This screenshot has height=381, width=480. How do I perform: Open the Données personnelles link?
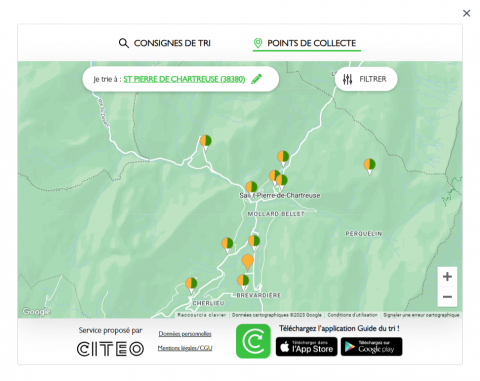185,334
